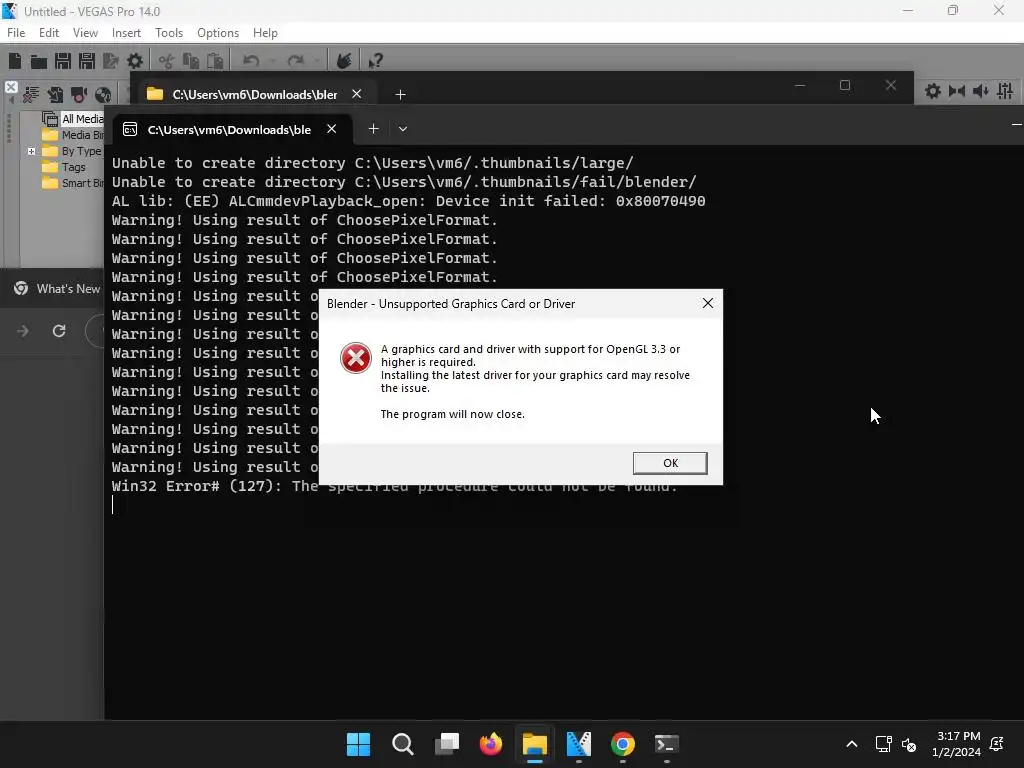Close the terminal tab
The width and height of the screenshot is (1024, 768).
[x=332, y=129]
